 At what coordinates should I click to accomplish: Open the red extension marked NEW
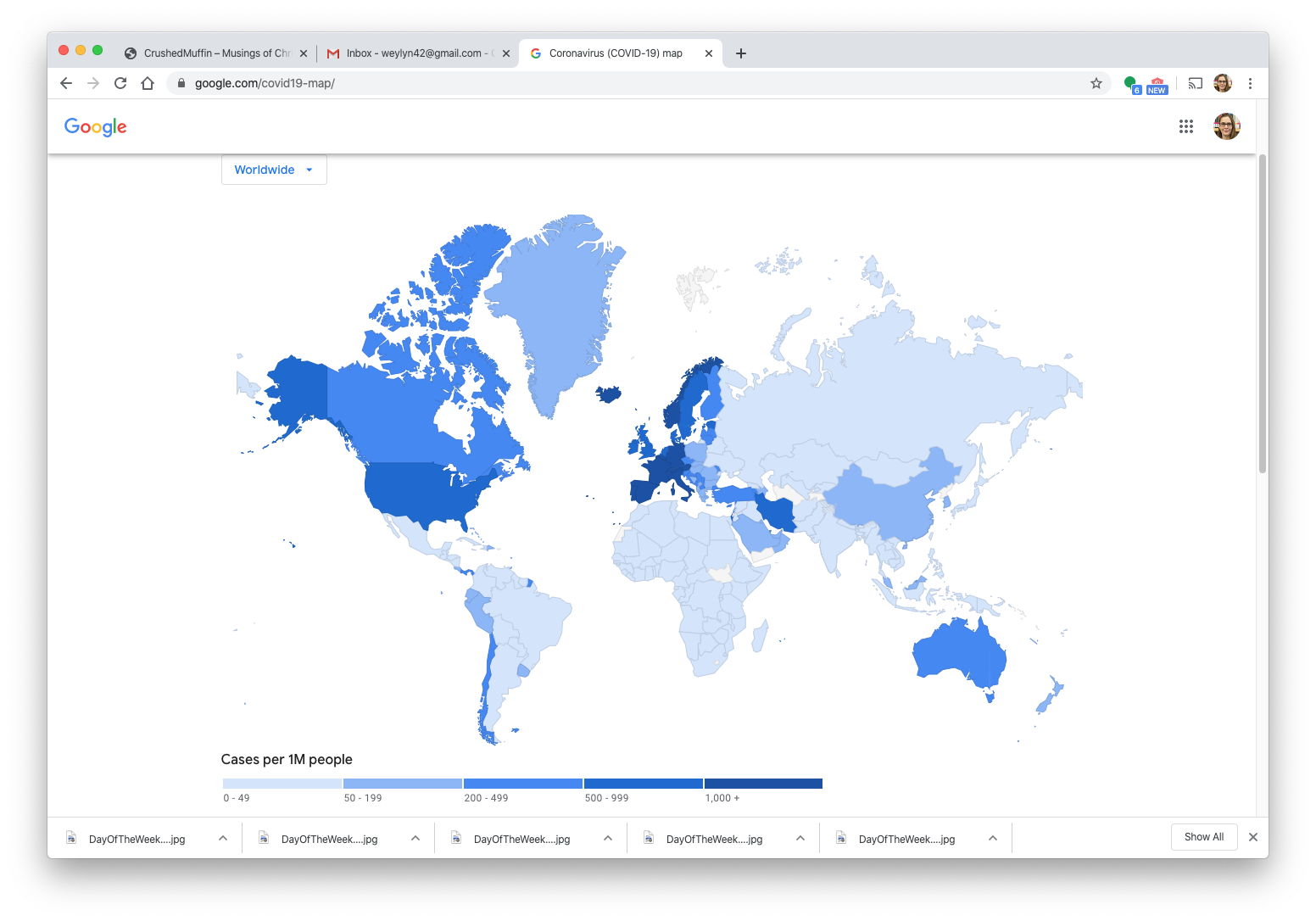(x=1157, y=85)
